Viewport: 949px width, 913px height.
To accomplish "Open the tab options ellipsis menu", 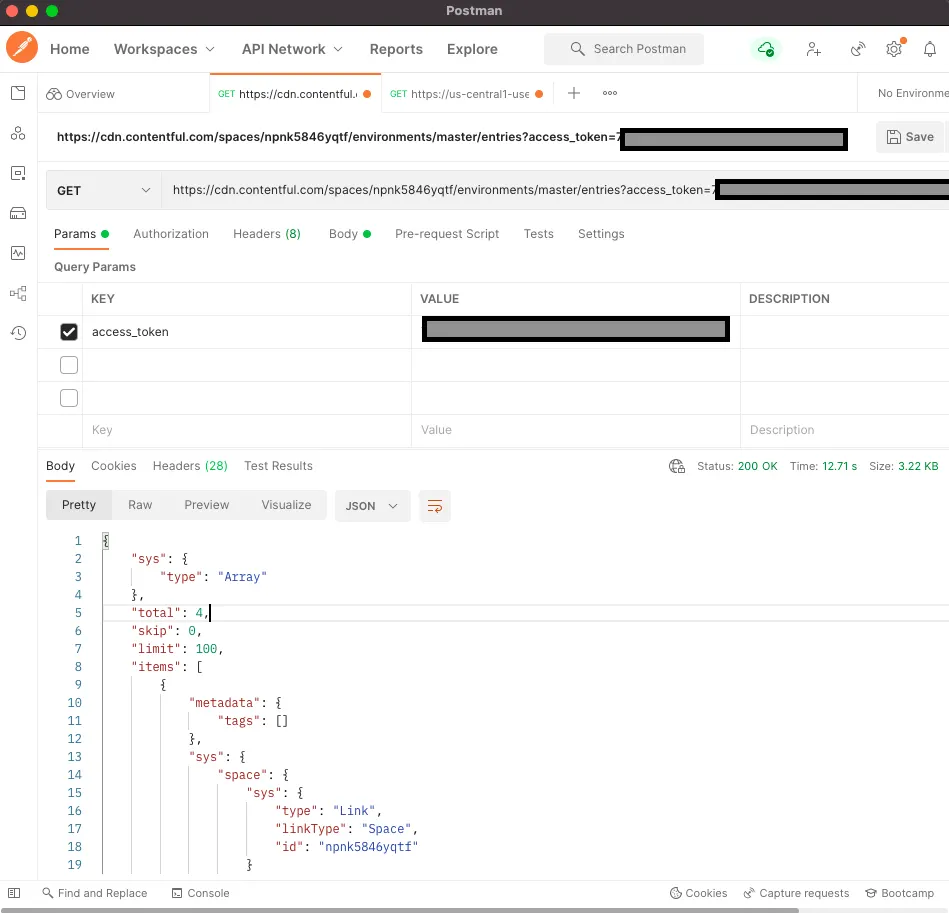I will pos(609,93).
